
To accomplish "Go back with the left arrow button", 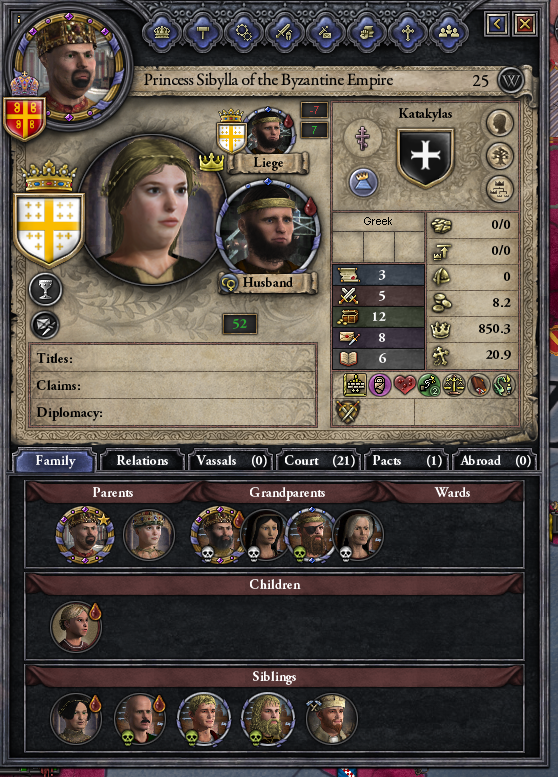I will 497,23.
